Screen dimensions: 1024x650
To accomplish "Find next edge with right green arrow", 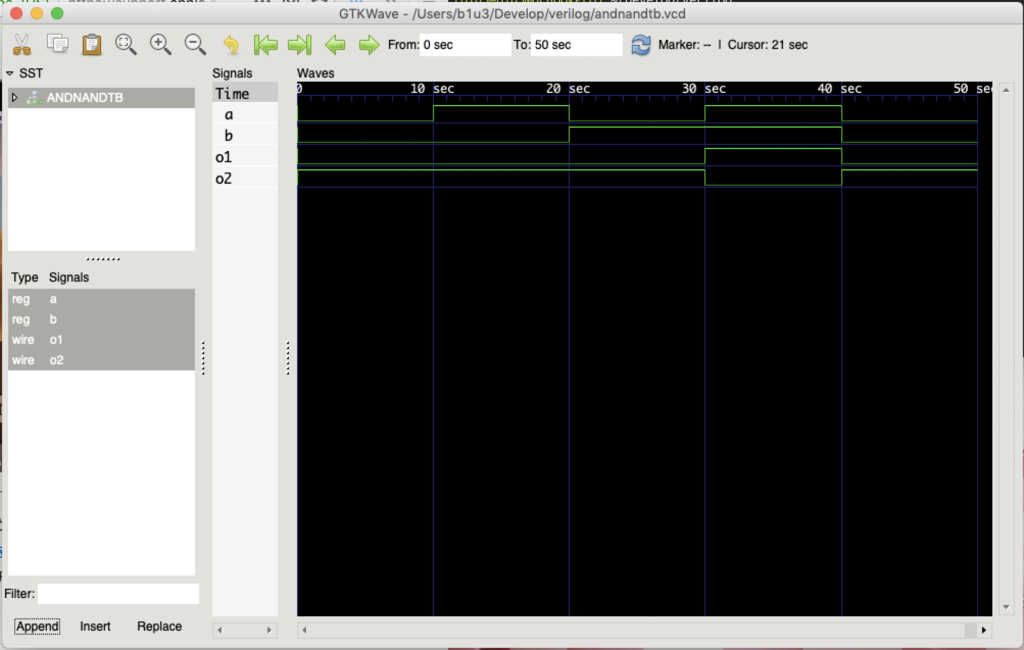I will (x=369, y=44).
